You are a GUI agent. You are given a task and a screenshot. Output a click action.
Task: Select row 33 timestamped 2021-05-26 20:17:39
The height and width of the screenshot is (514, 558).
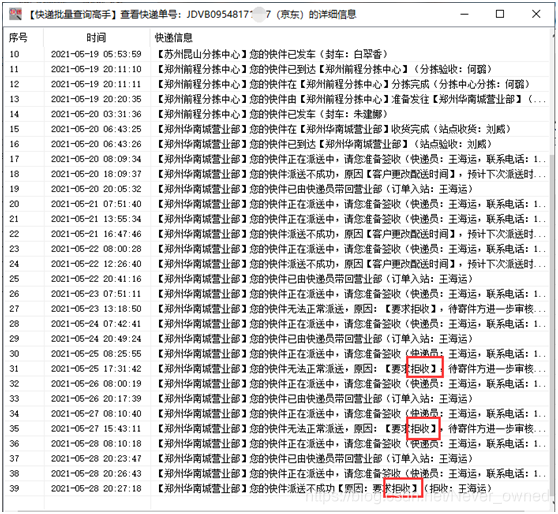pos(276,399)
